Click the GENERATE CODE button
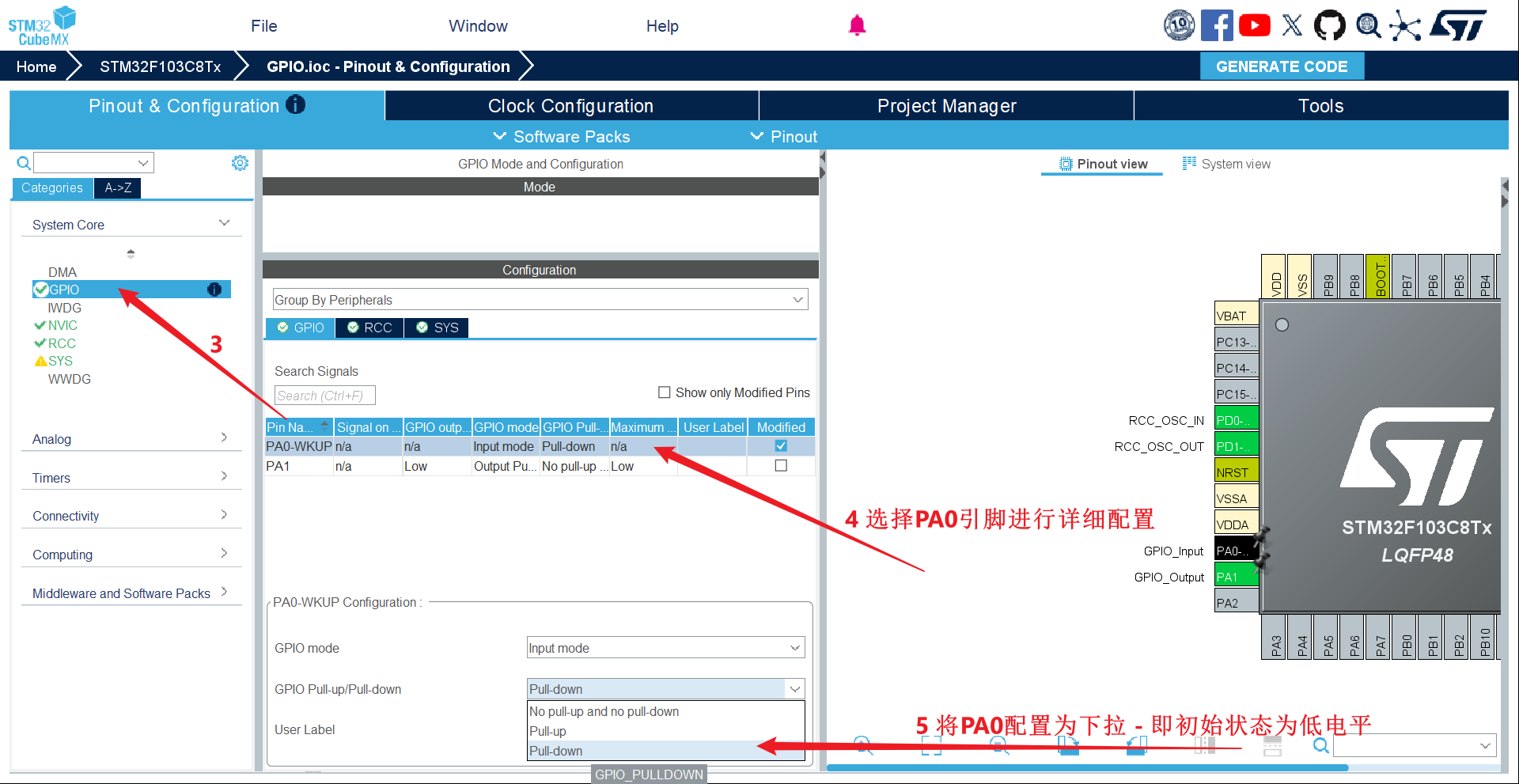The image size is (1519, 784). [1282, 66]
